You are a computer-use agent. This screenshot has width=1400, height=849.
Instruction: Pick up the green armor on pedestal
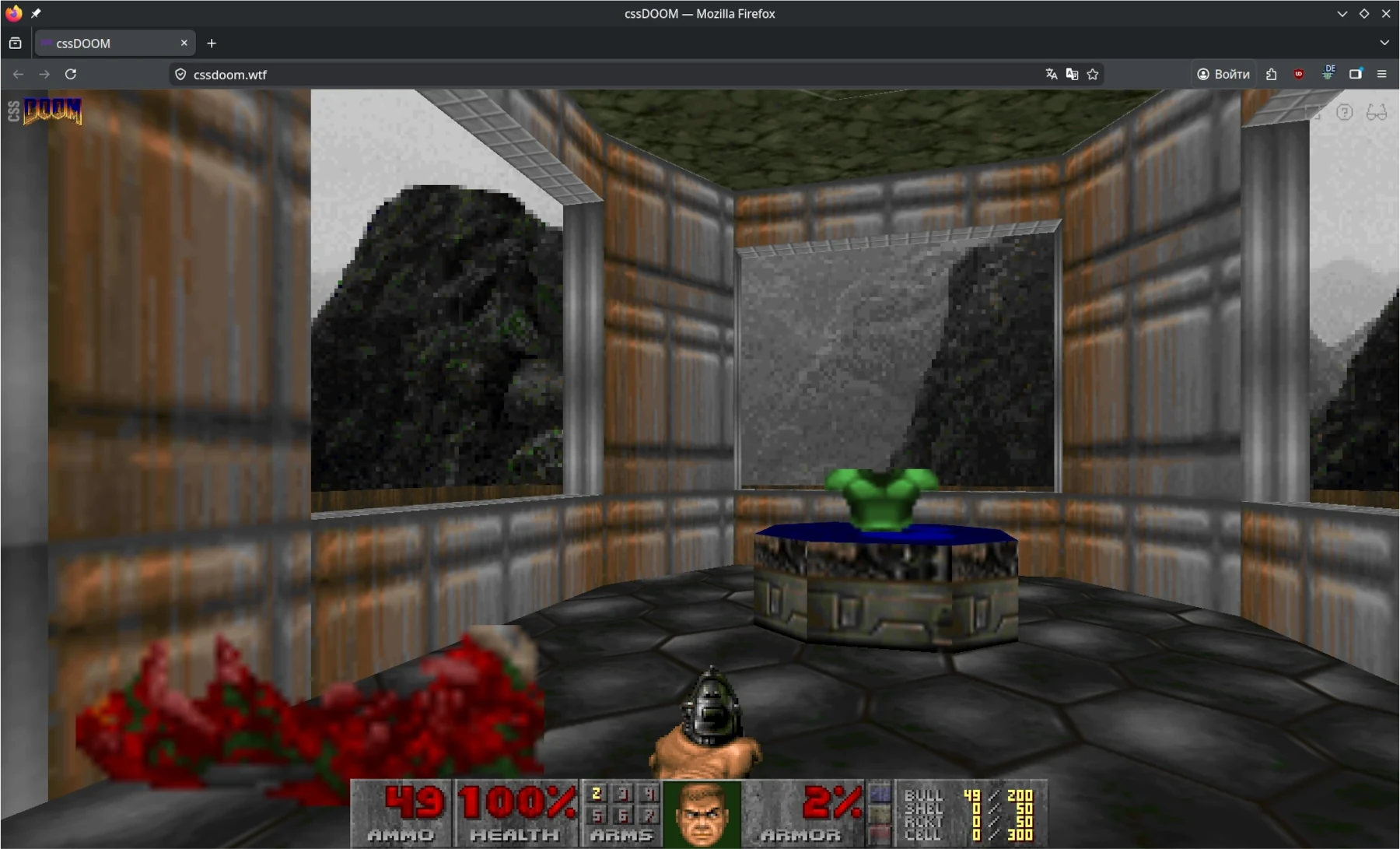tap(881, 498)
